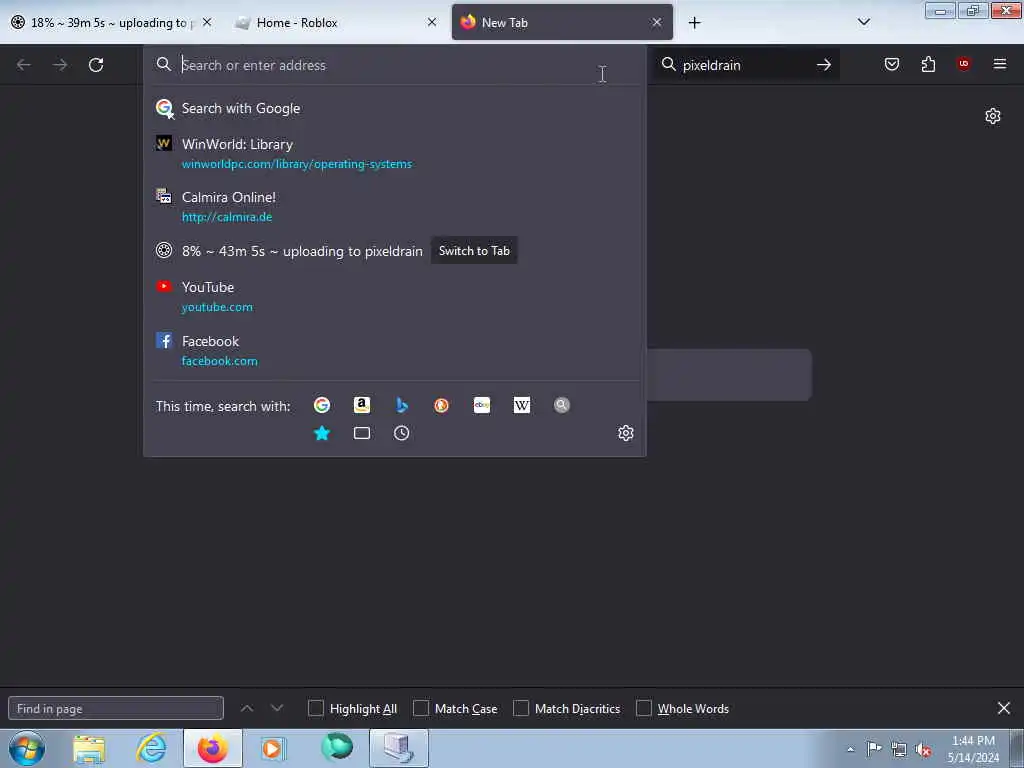Screen dimensions: 1024x768
Task: Click the Save to Pocket icon
Action: click(x=891, y=64)
